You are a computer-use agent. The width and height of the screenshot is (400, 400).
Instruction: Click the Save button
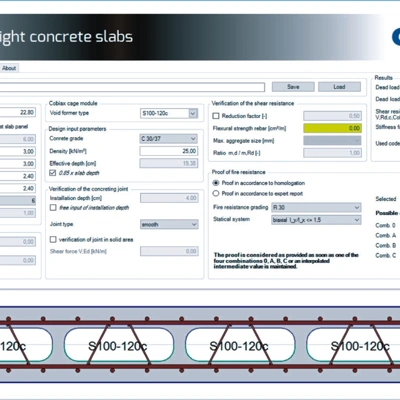click(x=293, y=87)
